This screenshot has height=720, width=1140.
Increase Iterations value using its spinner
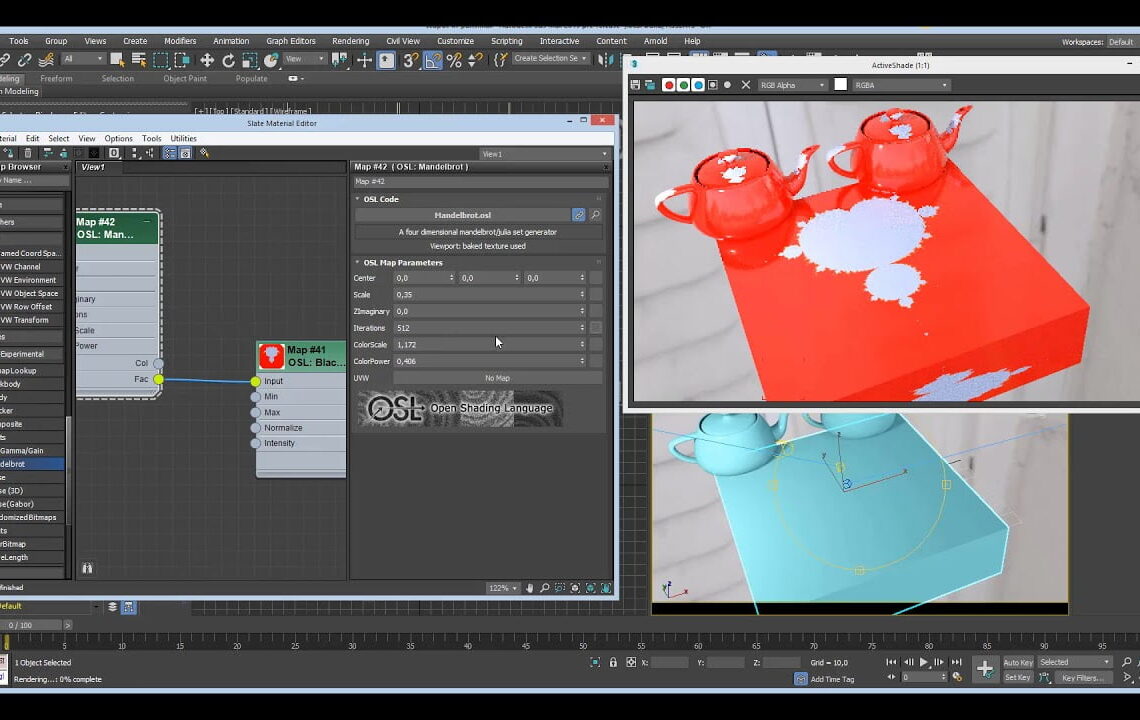[583, 326]
